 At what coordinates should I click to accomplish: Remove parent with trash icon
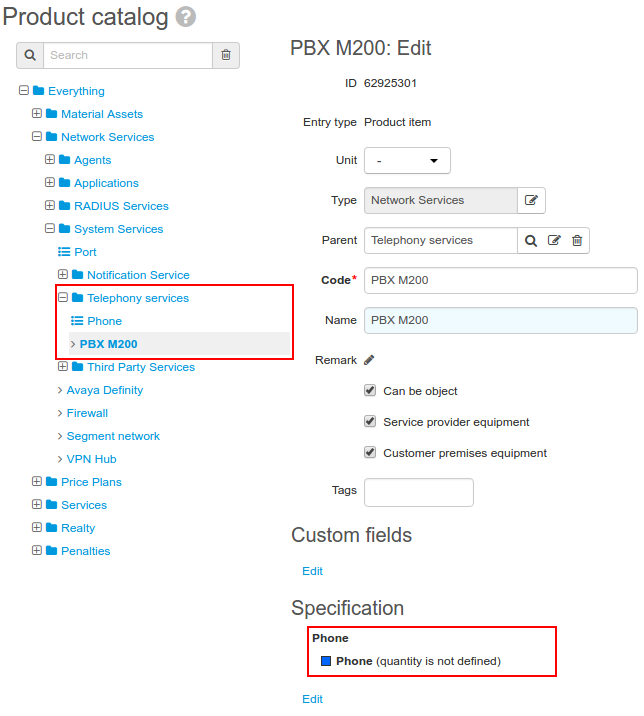577,240
